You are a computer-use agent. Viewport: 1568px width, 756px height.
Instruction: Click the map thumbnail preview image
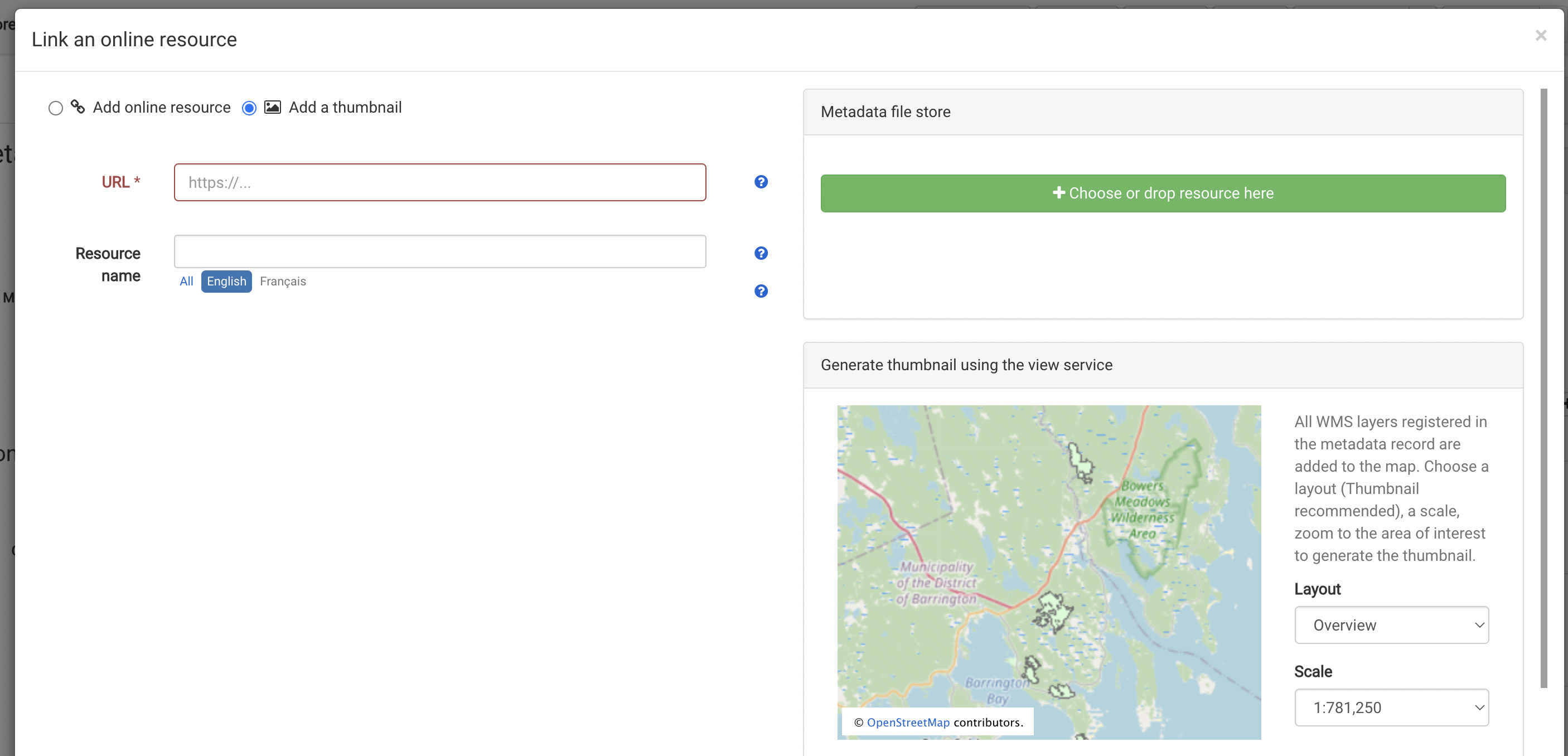coord(1049,571)
